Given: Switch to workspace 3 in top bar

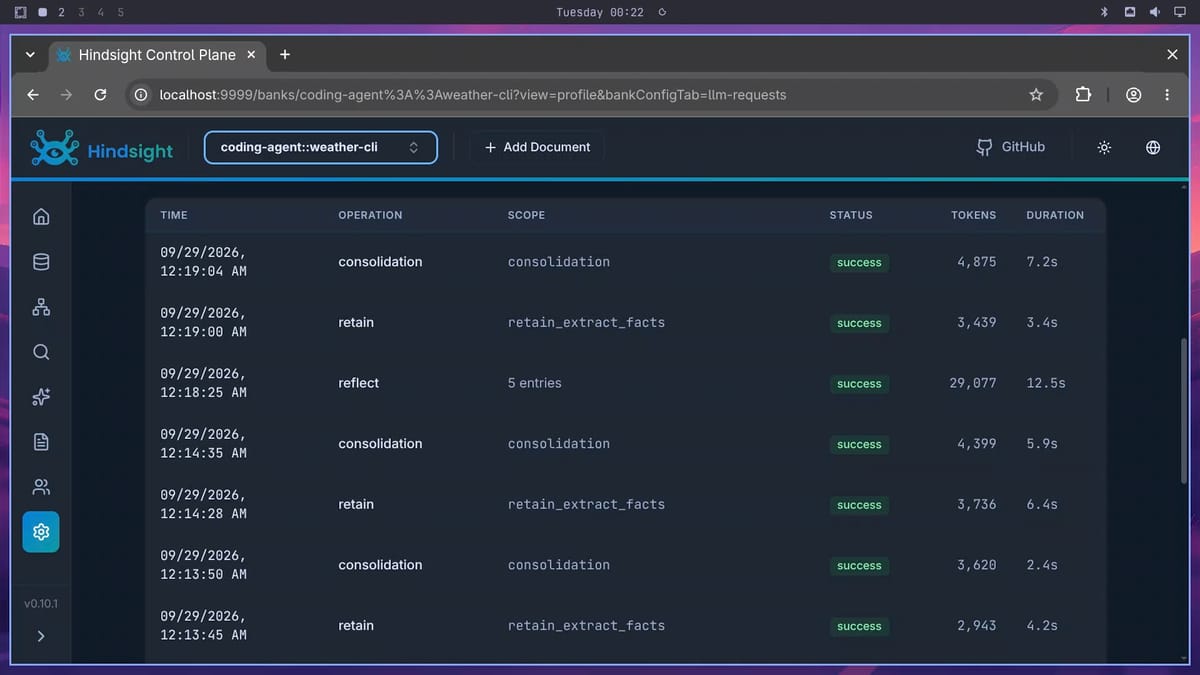Looking at the screenshot, I should coord(81,12).
